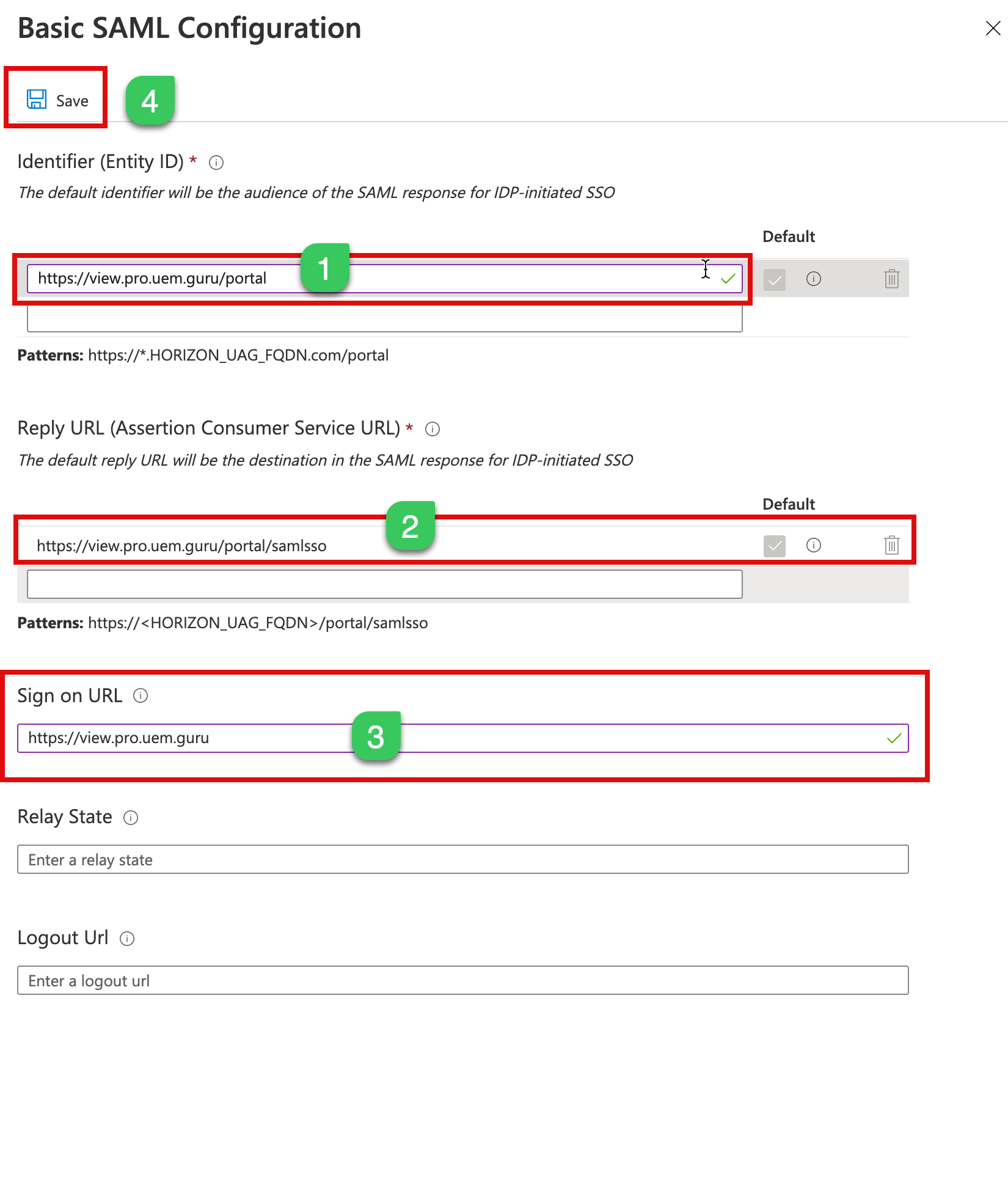Screen dimensions: 1008x1199
Task: Delete the Identifier entry with trash icon
Action: point(891,279)
